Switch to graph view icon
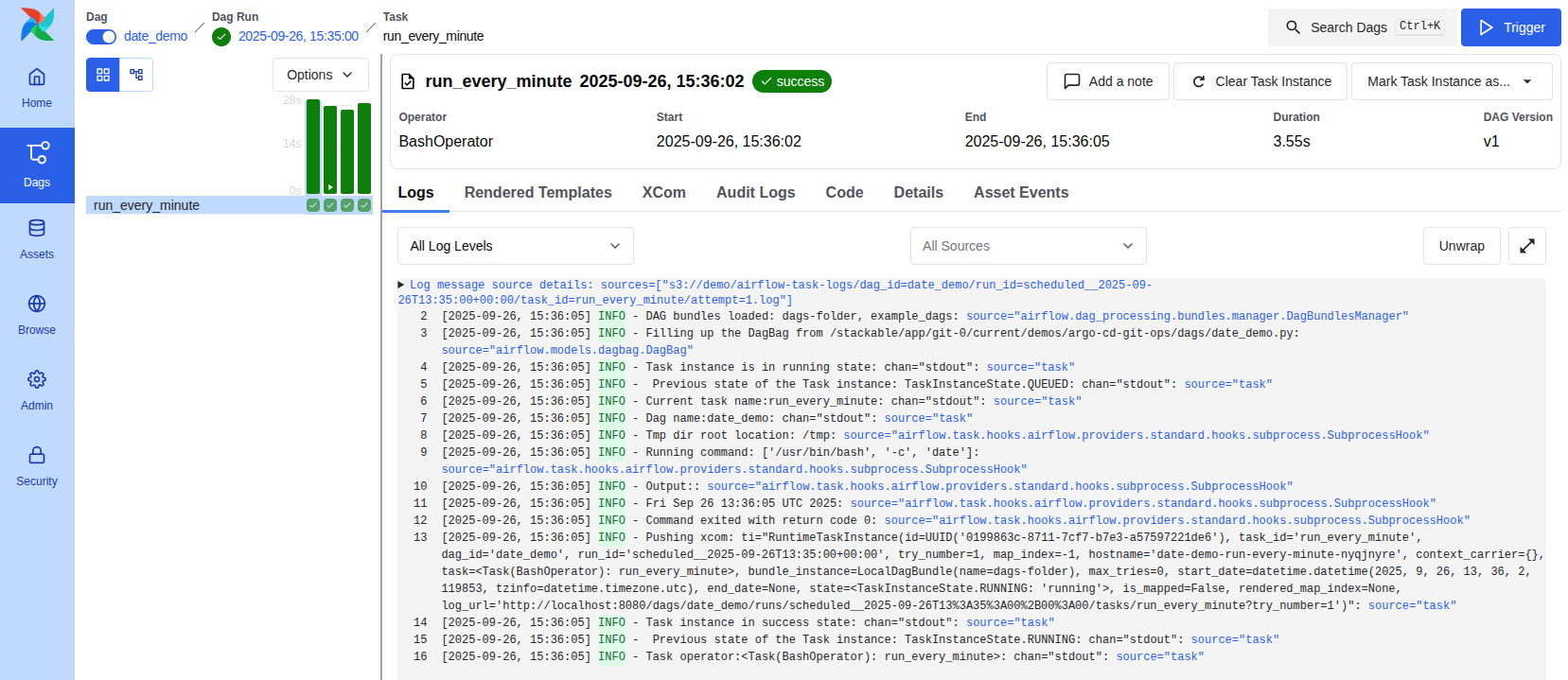Screen dimensions: 1568x680 coord(136,75)
